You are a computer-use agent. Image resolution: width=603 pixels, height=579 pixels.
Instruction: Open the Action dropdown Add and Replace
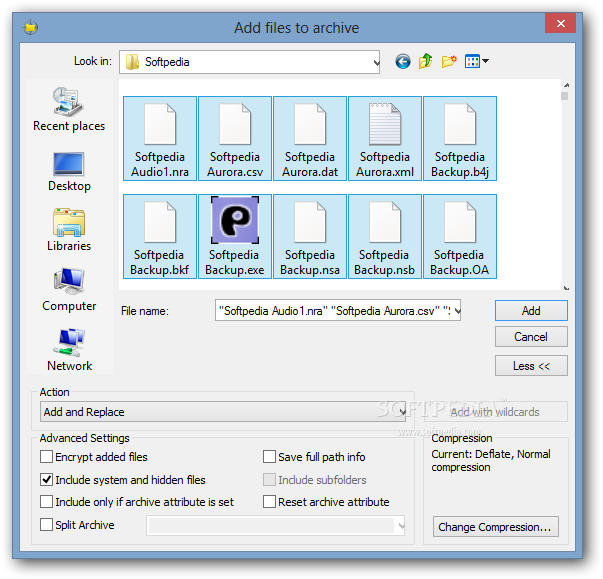[223, 412]
